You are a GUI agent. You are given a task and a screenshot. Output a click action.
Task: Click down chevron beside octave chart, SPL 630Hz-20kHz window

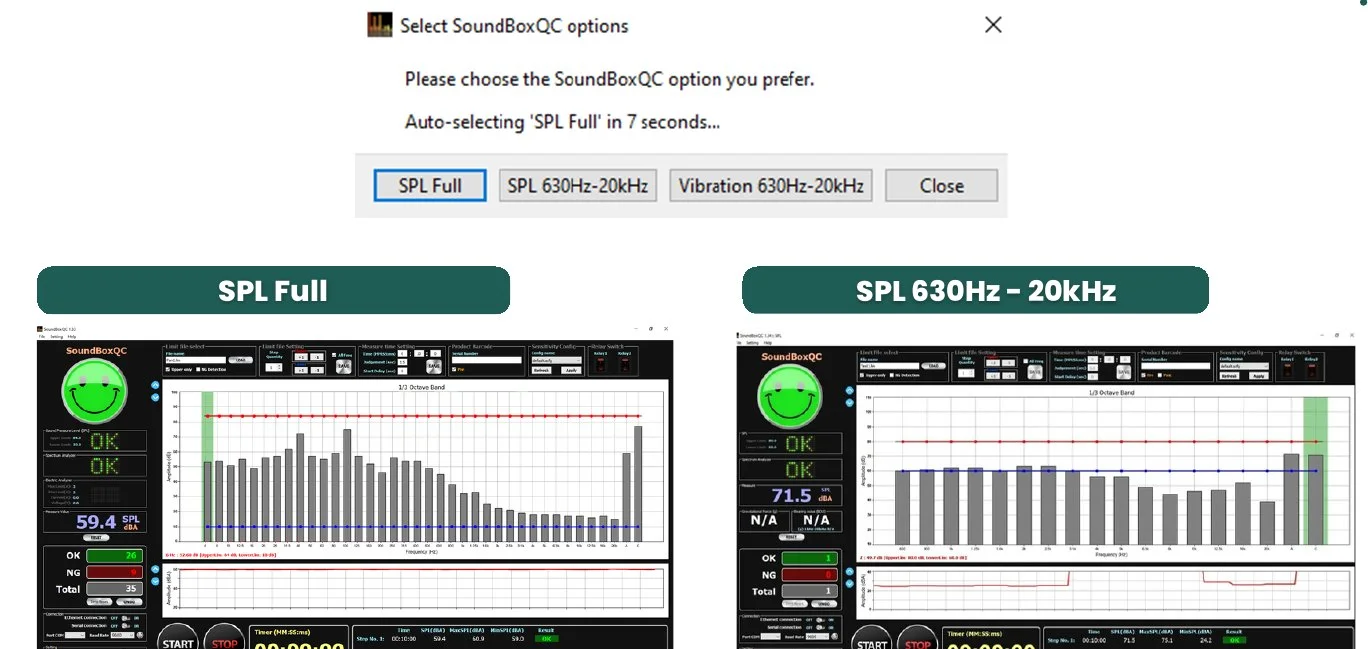point(850,401)
